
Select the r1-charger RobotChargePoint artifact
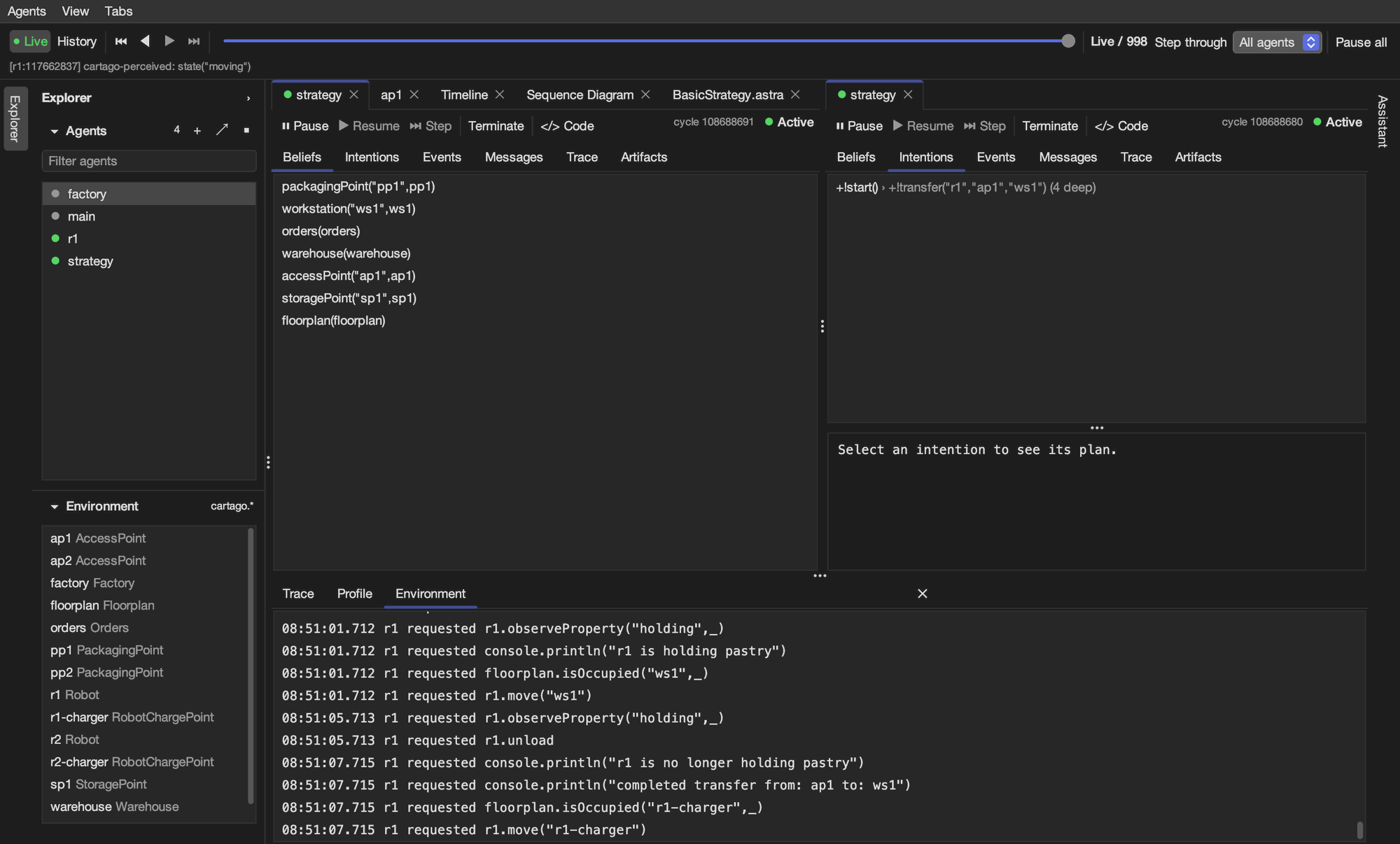coord(144,717)
